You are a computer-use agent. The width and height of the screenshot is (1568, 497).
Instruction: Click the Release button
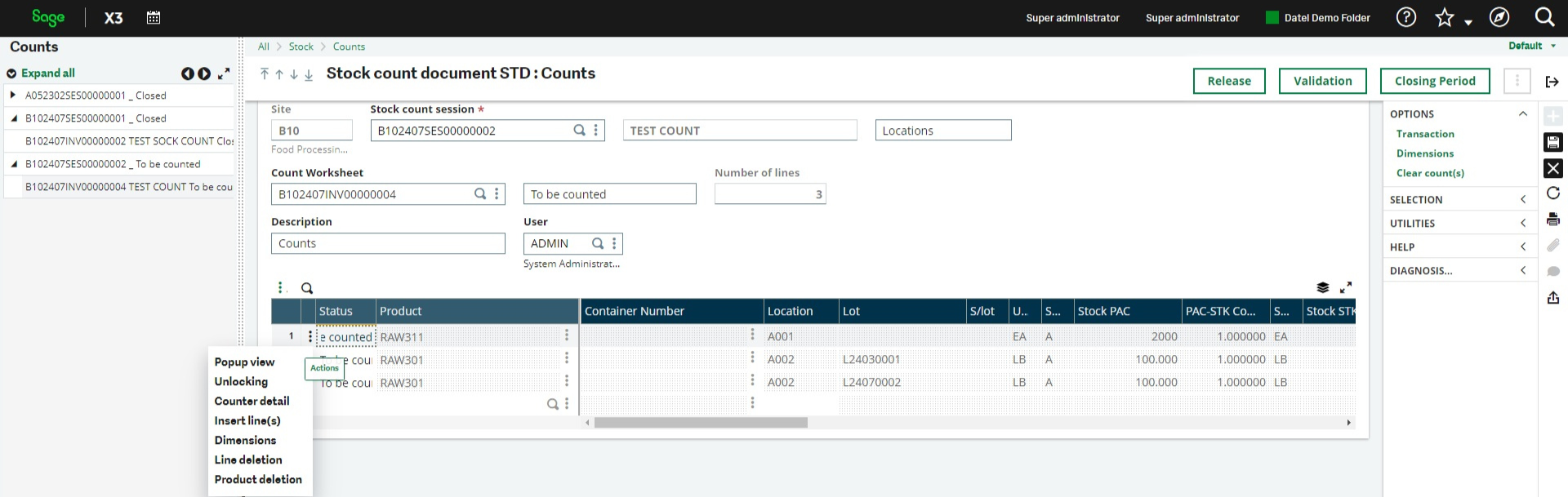(1229, 81)
